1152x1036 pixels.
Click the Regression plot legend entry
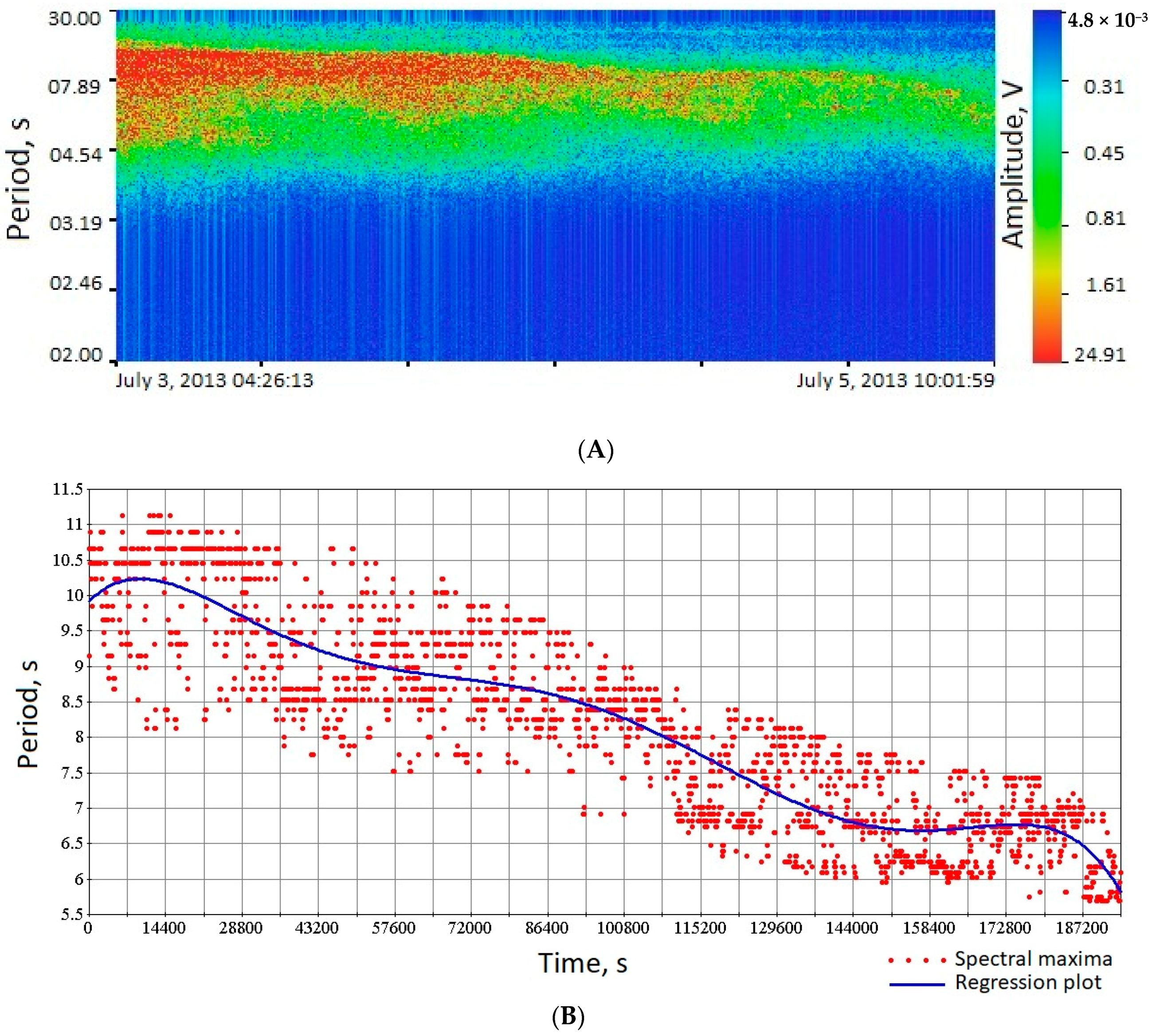click(1028, 982)
